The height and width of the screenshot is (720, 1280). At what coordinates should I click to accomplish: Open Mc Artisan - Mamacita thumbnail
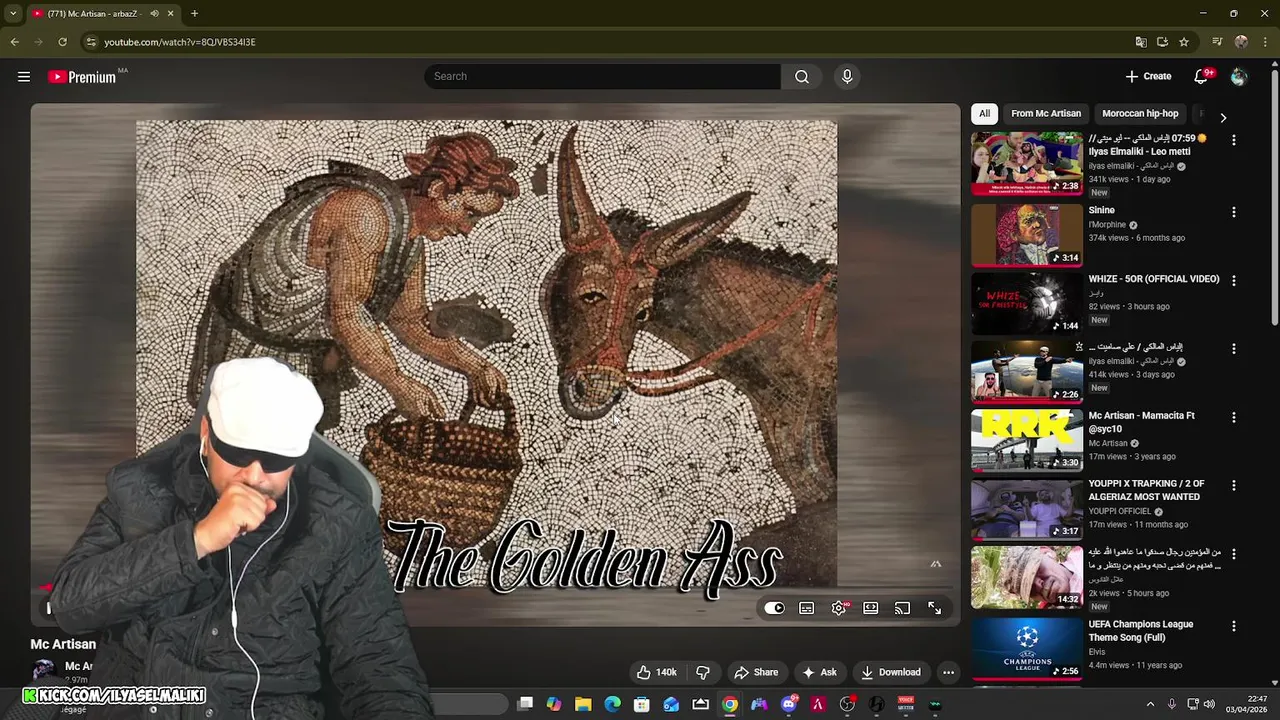(x=1027, y=440)
